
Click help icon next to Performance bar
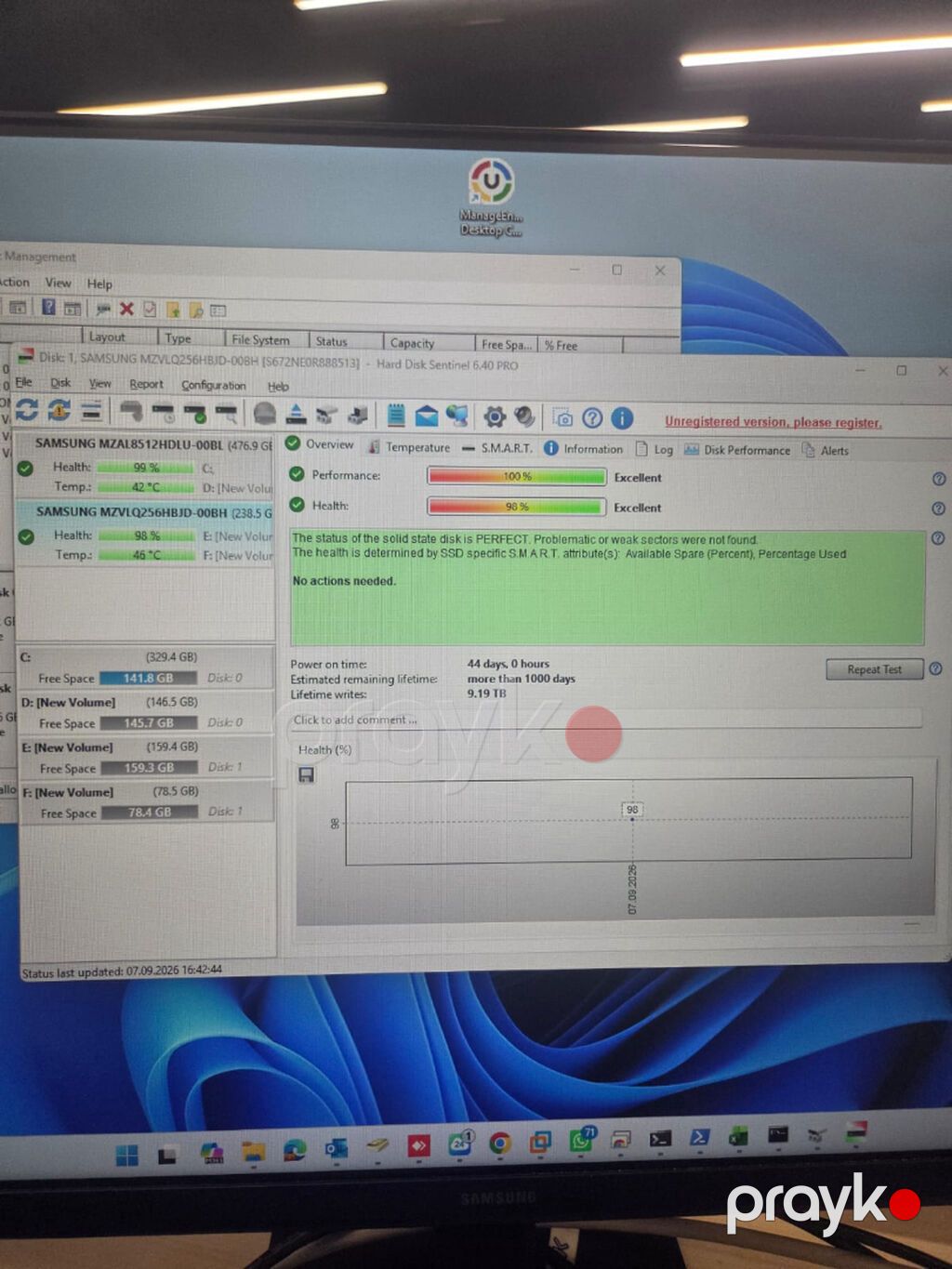point(939,479)
